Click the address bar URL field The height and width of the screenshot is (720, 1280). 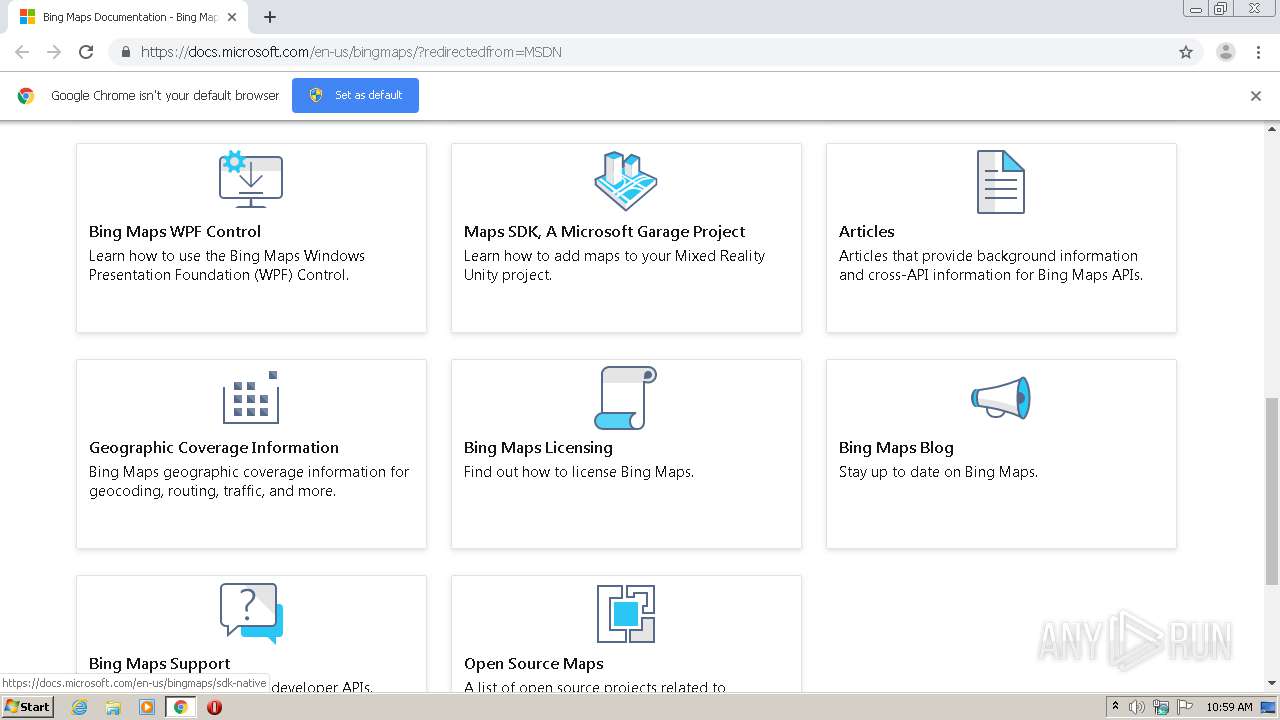point(640,52)
